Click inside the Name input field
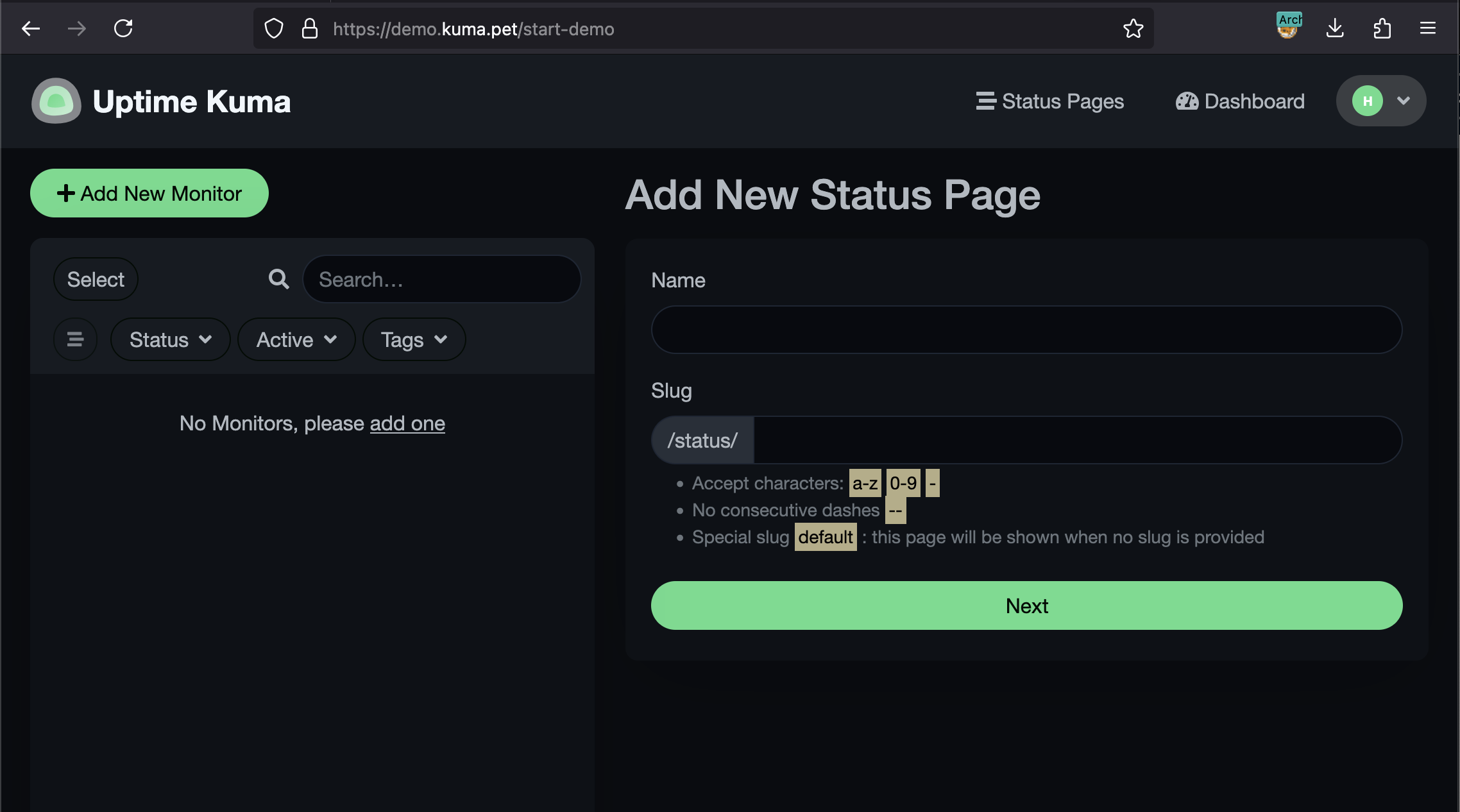Screen dimensions: 1460x812 (x=1025, y=330)
